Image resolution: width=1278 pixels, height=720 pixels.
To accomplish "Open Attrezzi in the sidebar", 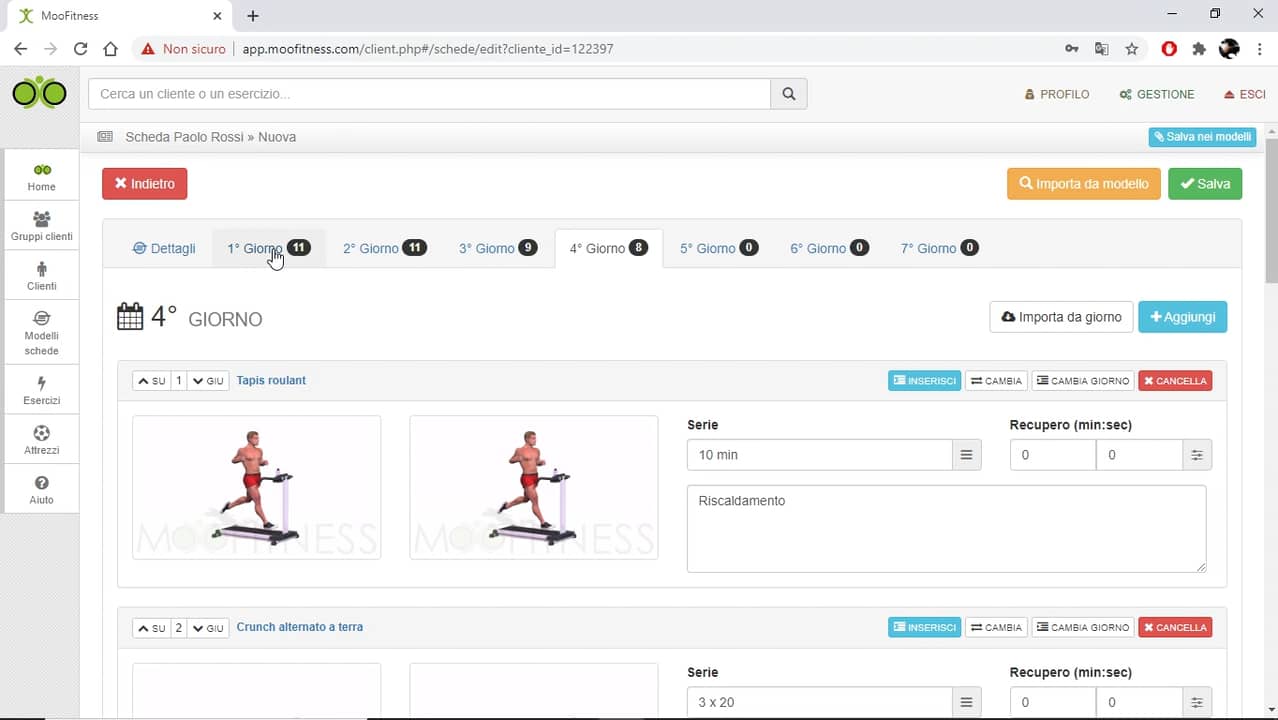I will (x=42, y=440).
